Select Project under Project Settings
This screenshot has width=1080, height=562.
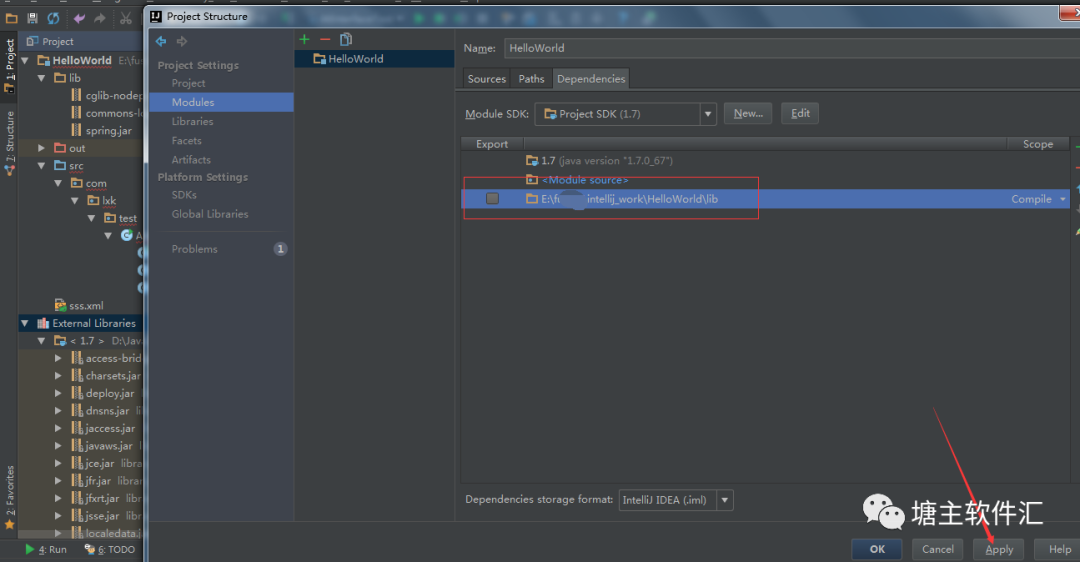pyautogui.click(x=189, y=83)
